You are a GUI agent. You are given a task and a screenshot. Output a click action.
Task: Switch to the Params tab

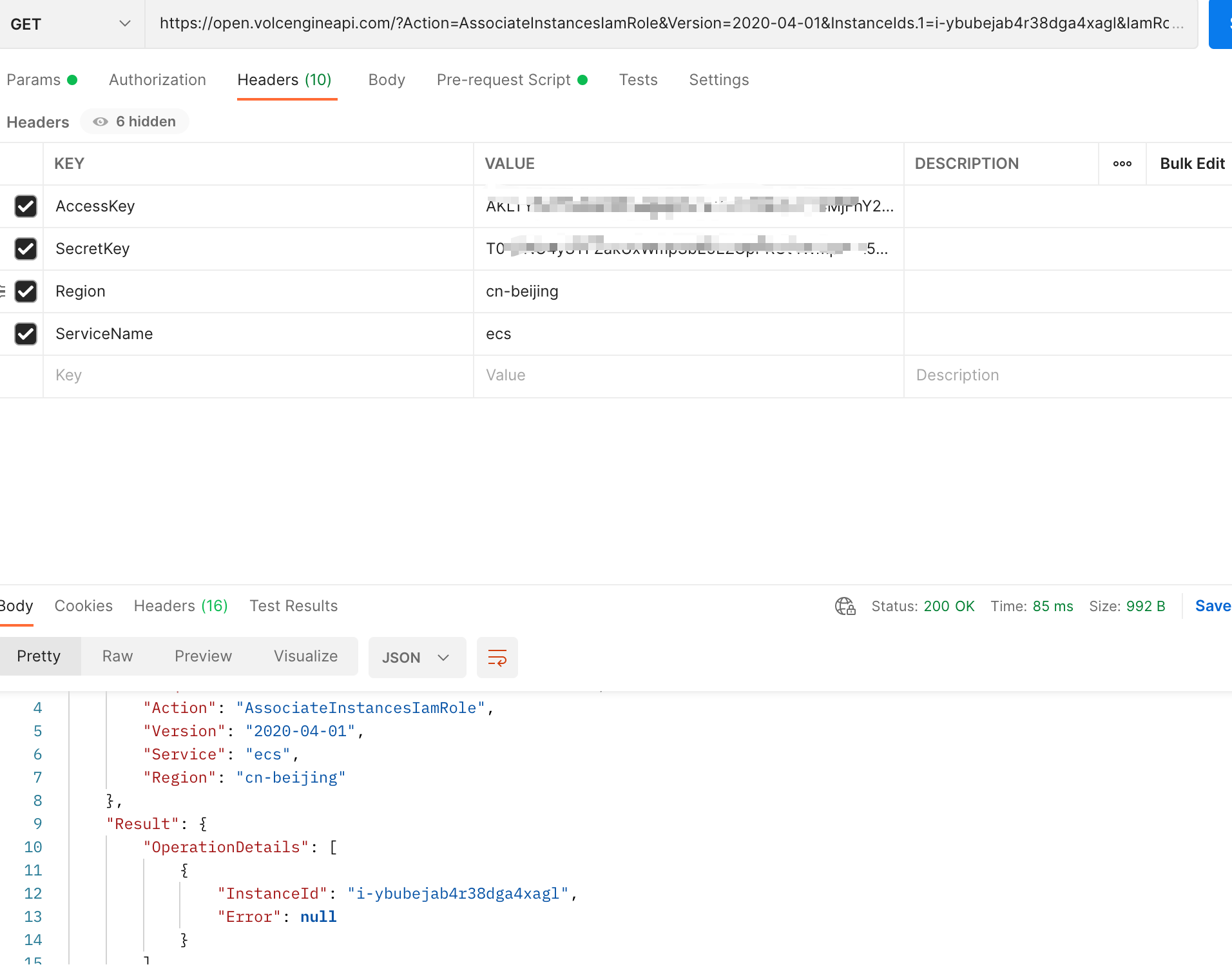pyautogui.click(x=42, y=80)
